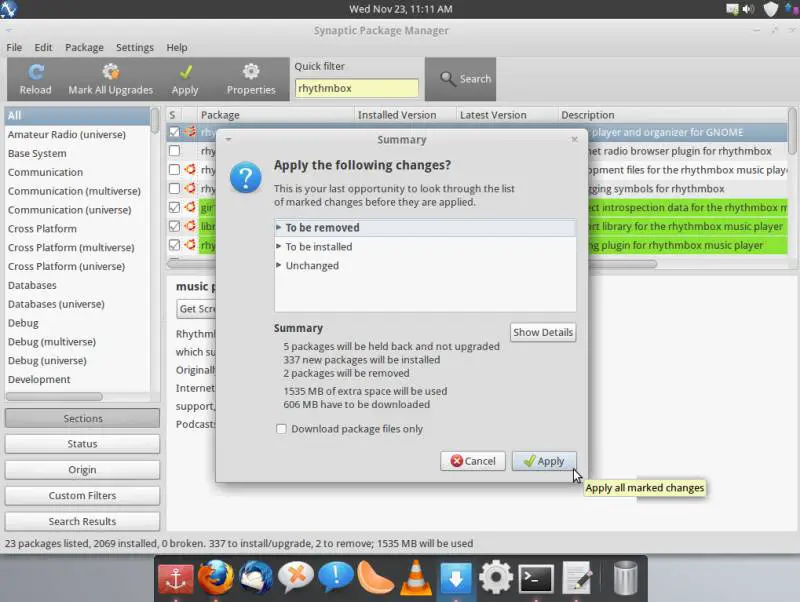This screenshot has height=602, width=800.
Task: Open the red anchor app in the dock
Action: [x=176, y=579]
